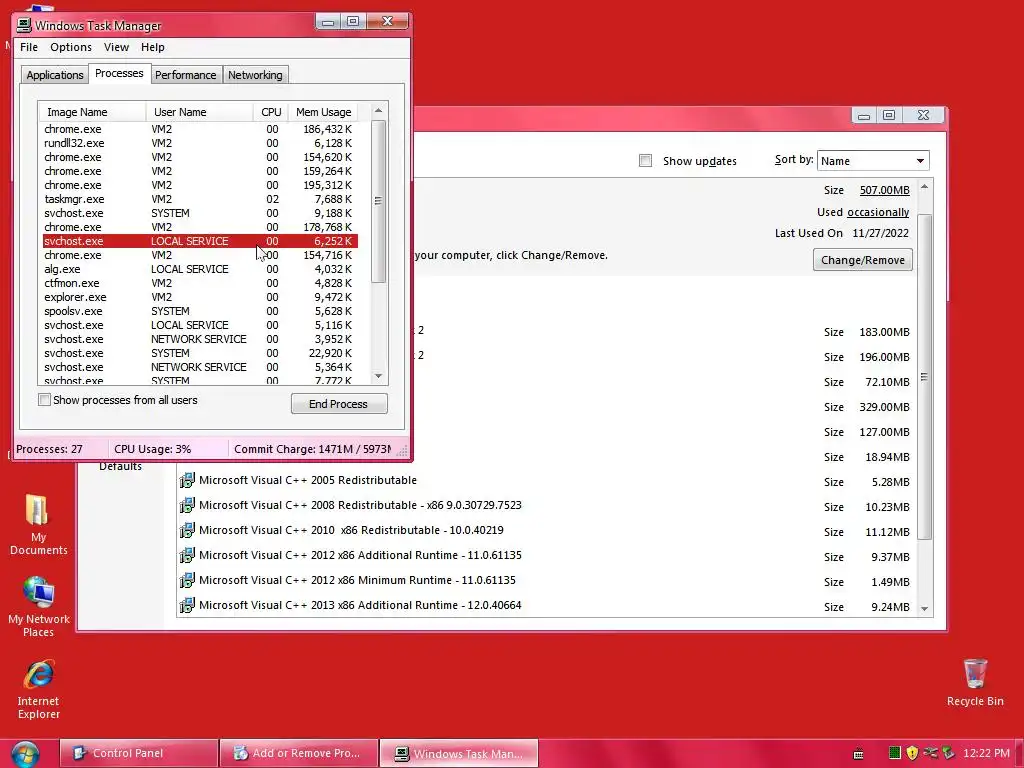This screenshot has height=768, width=1024.
Task: Select the explorer.exe process row
Action: tap(200, 297)
